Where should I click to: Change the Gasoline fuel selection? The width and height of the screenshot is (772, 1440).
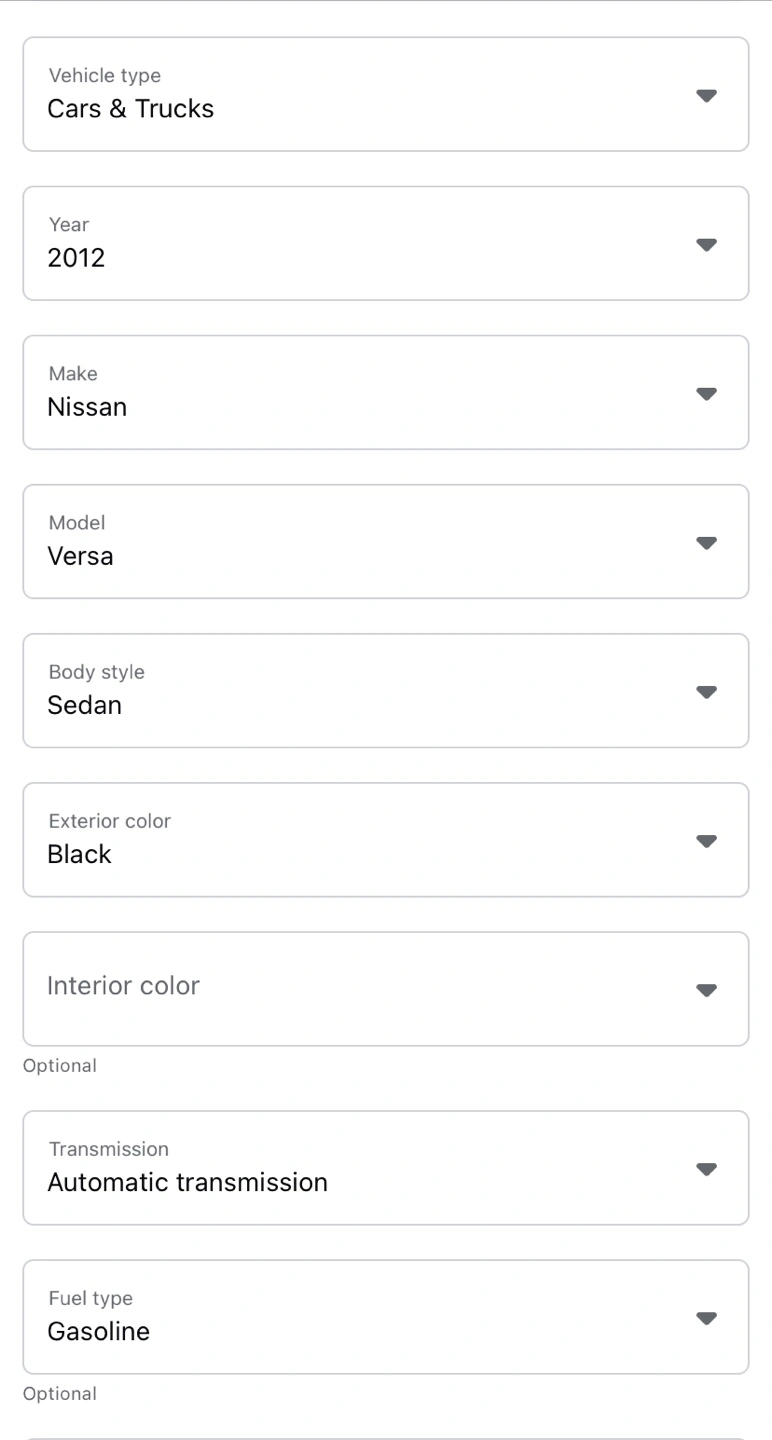[99, 1331]
